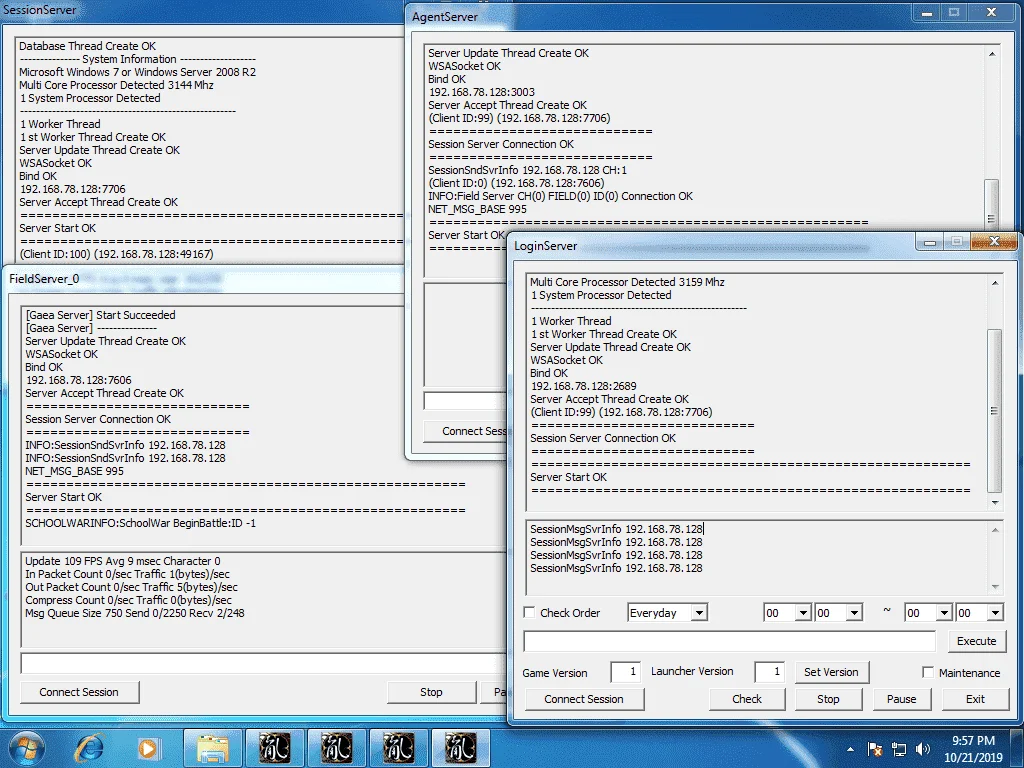This screenshot has height=768, width=1024.
Task: Click the Check button in LoginServer
Action: coord(747,699)
